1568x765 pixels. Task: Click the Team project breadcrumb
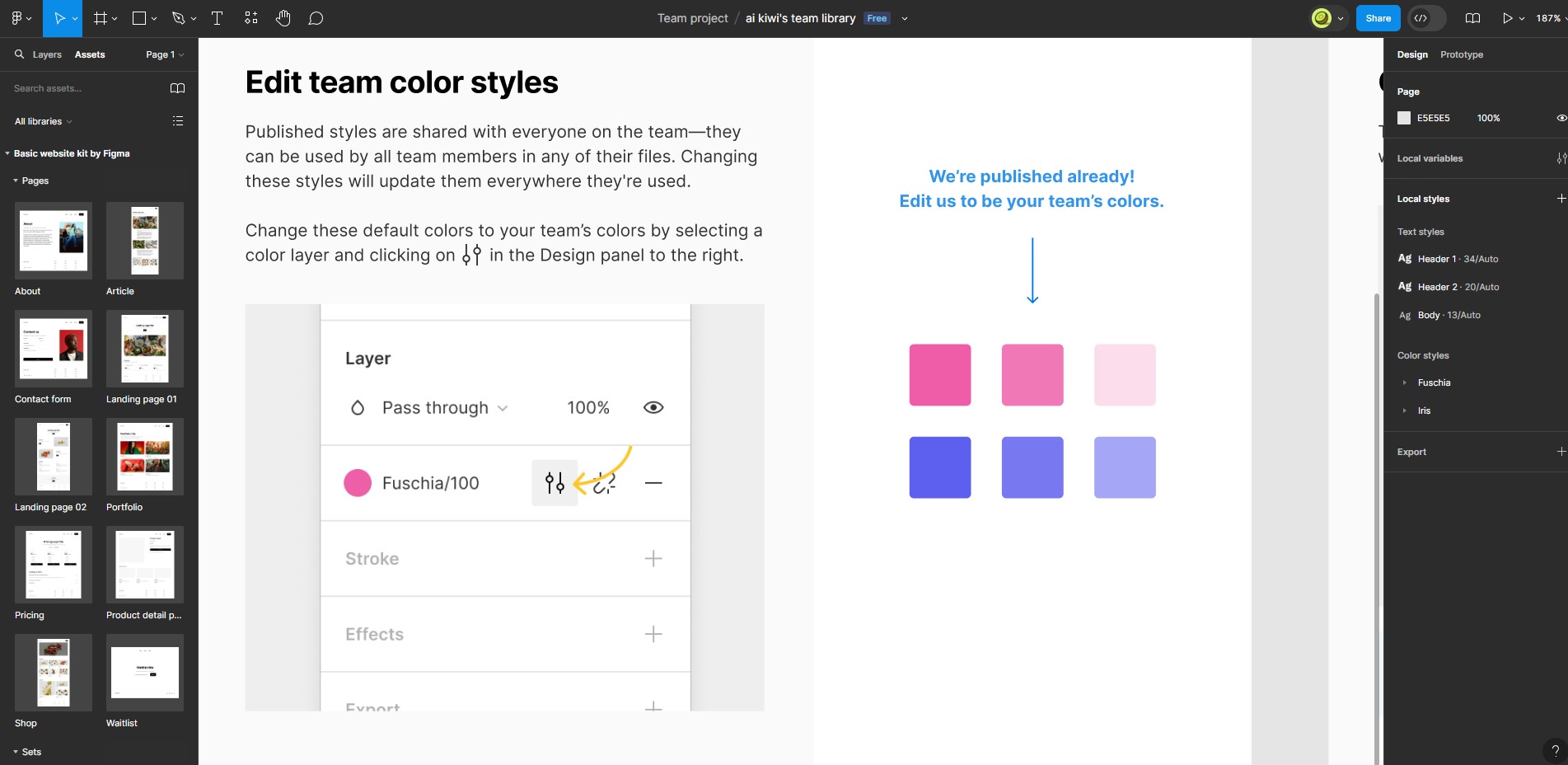(x=693, y=18)
